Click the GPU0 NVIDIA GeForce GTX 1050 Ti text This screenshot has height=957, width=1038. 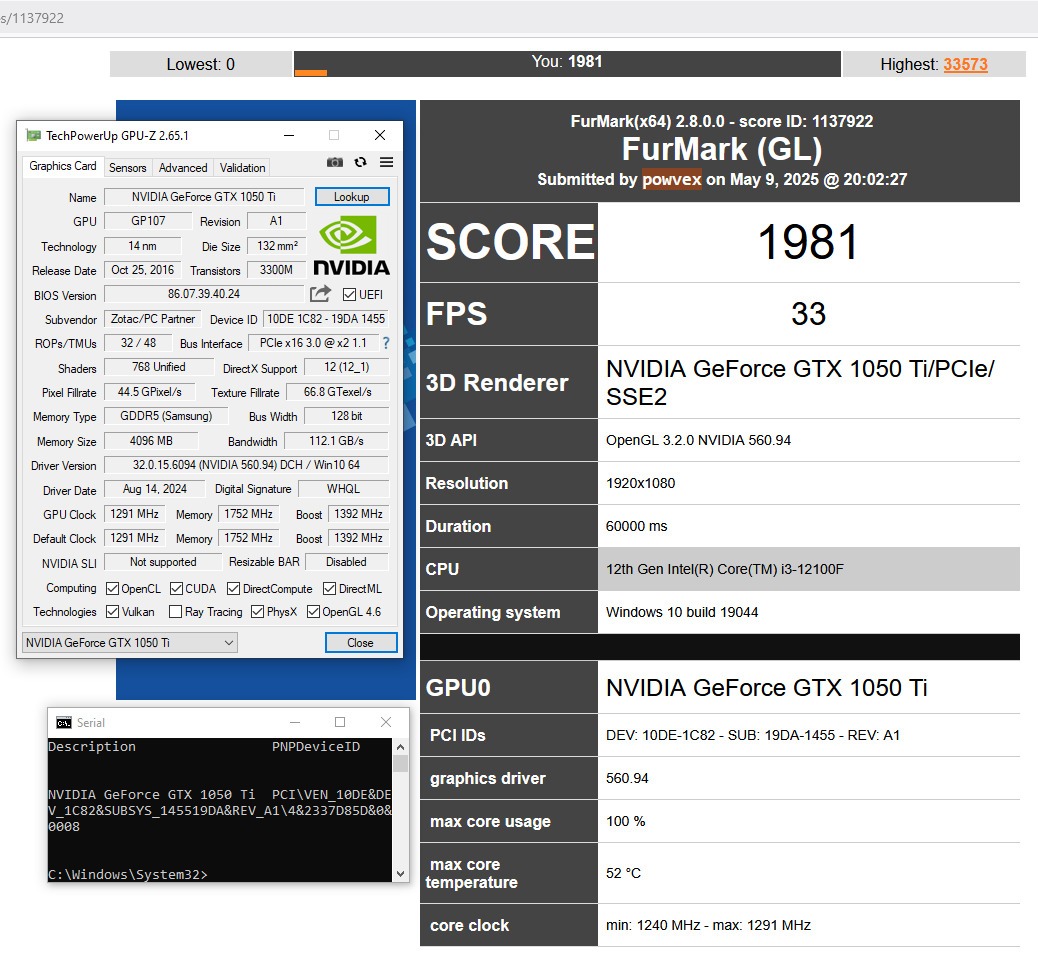point(767,688)
